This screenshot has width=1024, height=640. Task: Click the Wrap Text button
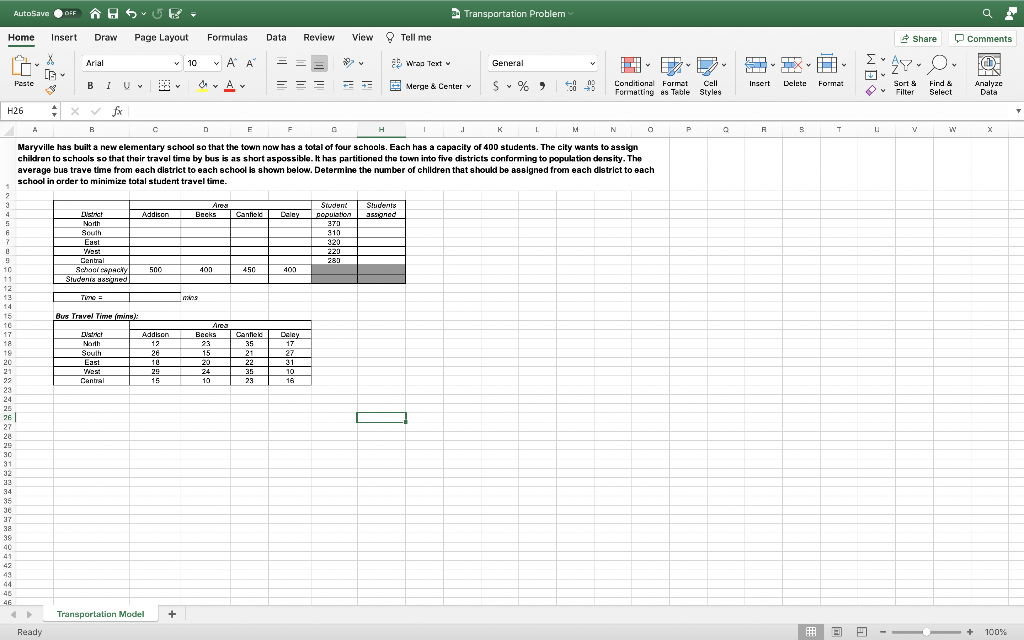click(421, 63)
